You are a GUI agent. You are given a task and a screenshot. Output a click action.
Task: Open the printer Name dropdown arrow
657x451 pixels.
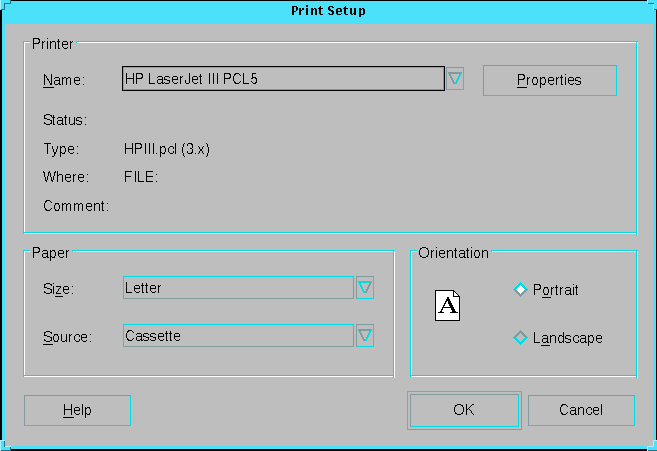pos(455,79)
